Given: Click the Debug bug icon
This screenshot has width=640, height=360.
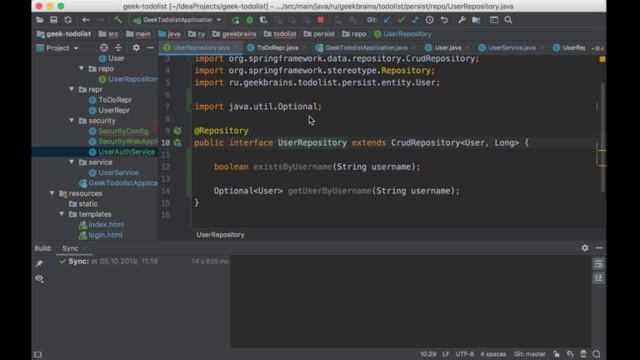Looking at the screenshot, I should [249, 20].
